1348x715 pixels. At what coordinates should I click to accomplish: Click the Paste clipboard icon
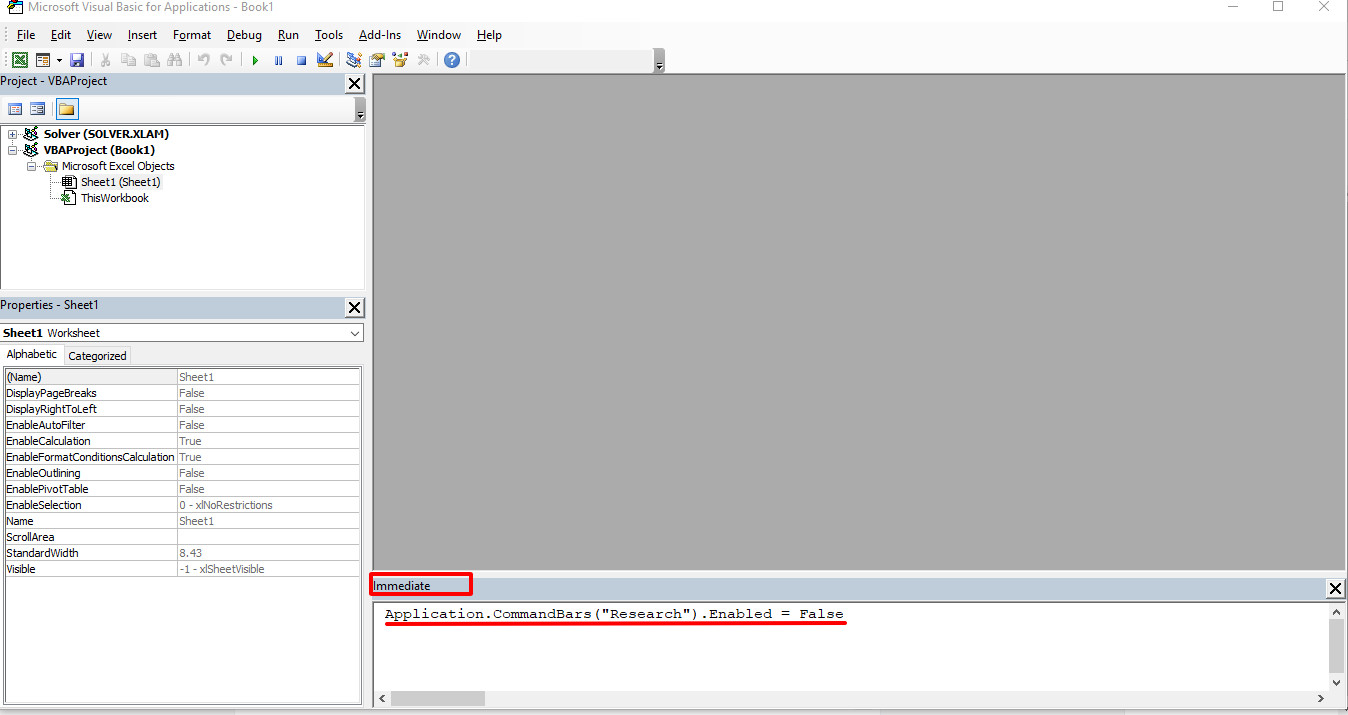pyautogui.click(x=151, y=60)
